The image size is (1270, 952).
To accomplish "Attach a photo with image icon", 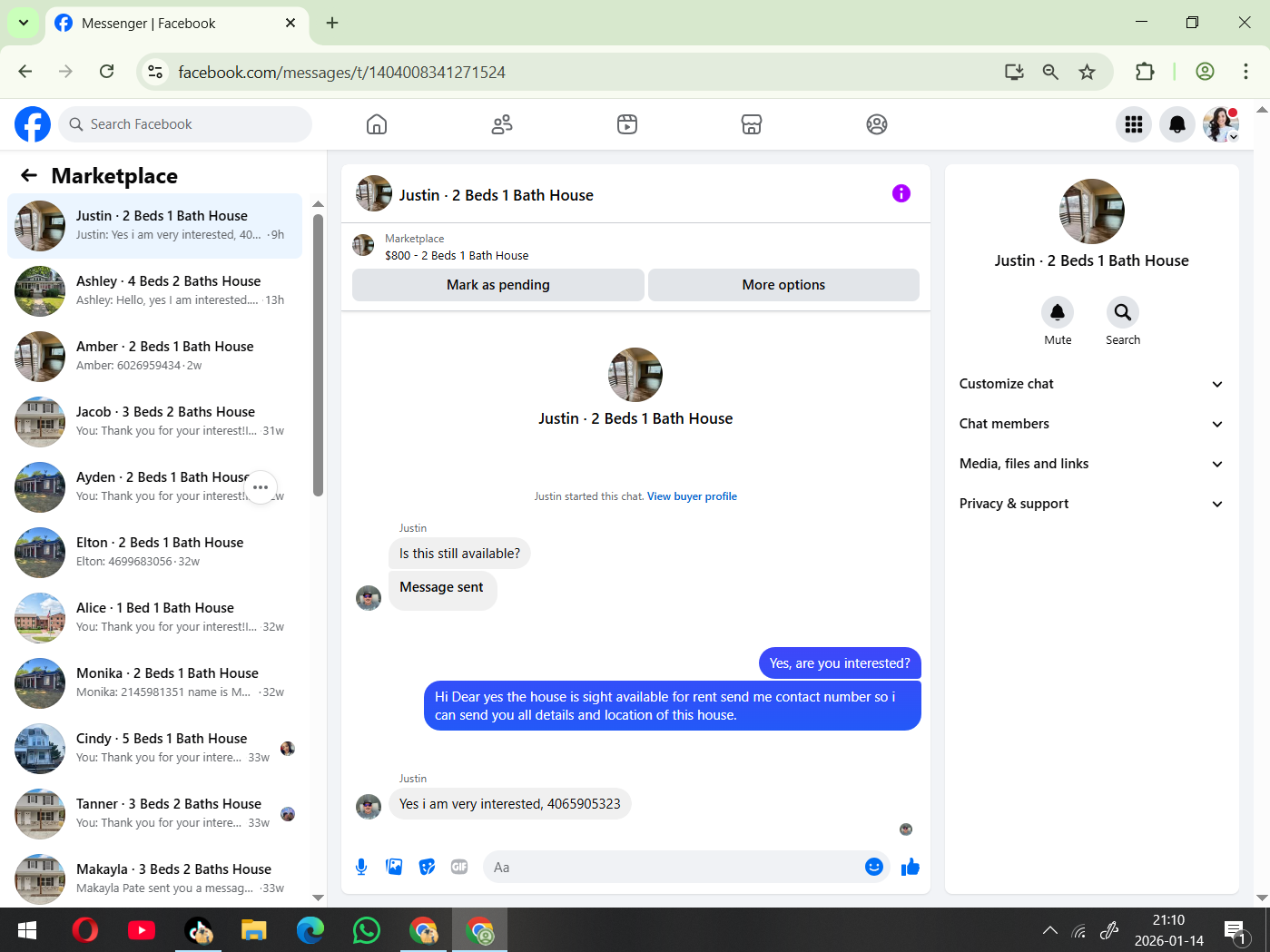I will point(394,867).
